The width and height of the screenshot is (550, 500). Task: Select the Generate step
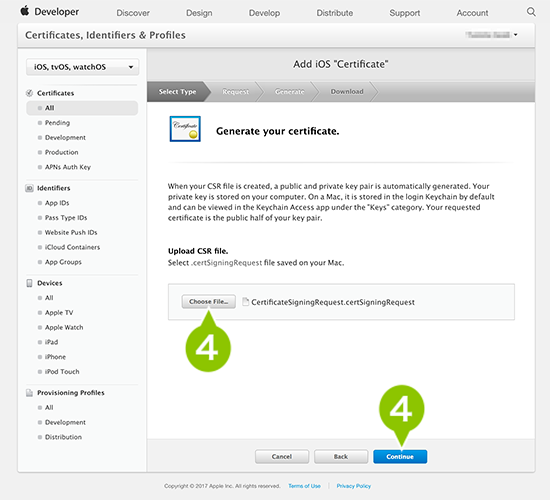tap(290, 92)
